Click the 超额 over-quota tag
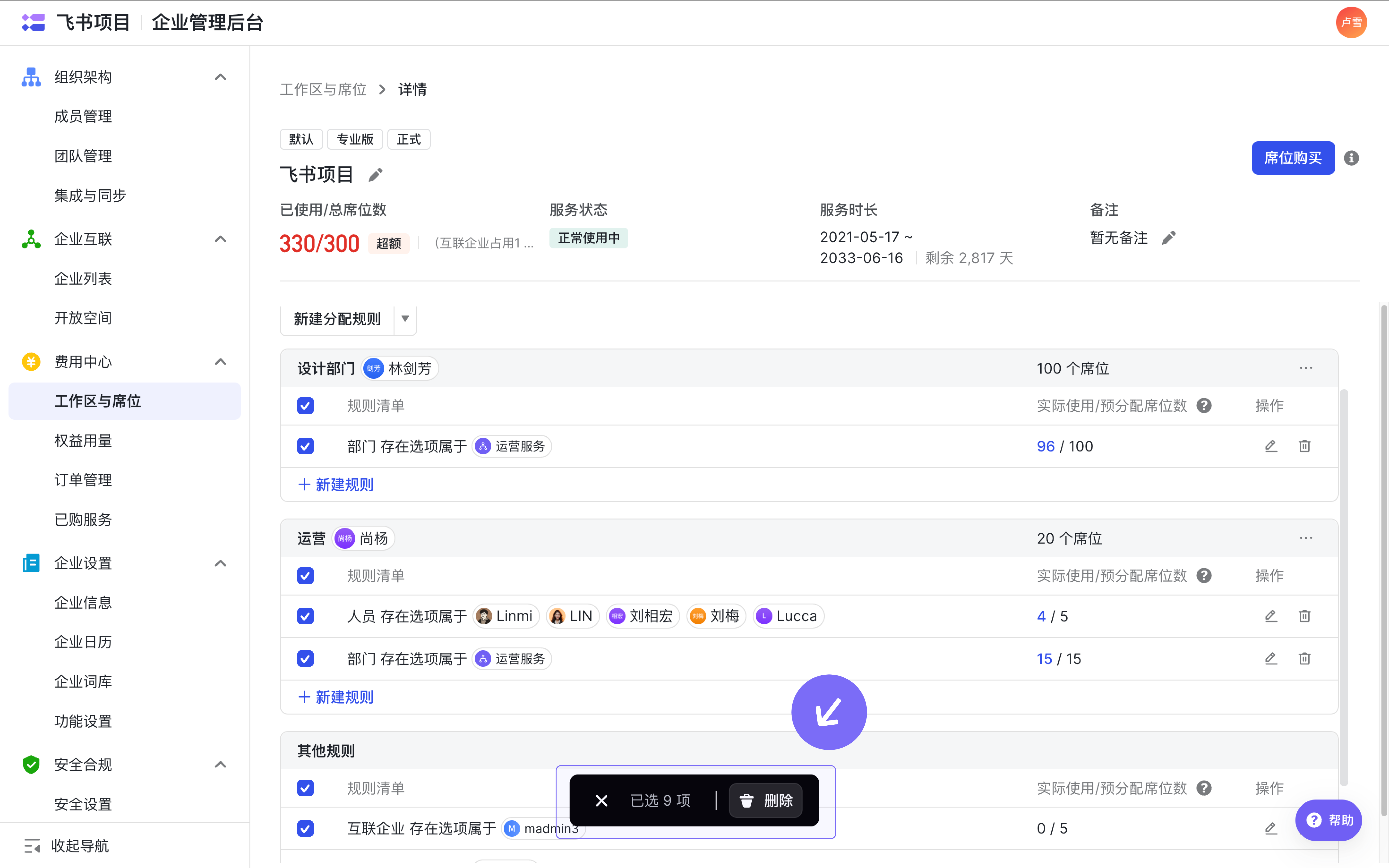Screen dimensions: 1389x868 [389, 243]
